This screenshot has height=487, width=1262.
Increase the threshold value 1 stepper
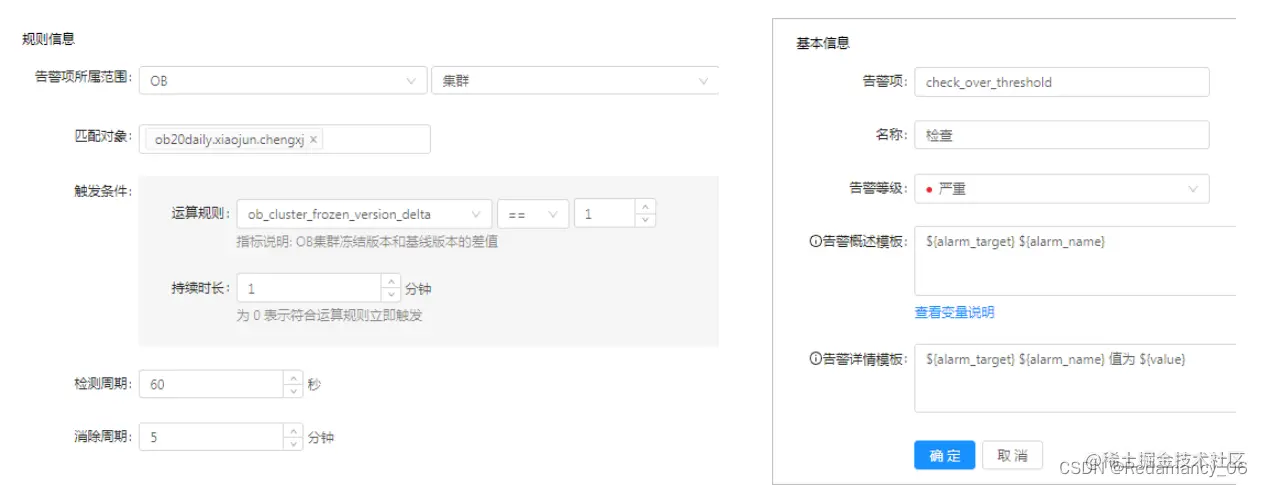645,207
